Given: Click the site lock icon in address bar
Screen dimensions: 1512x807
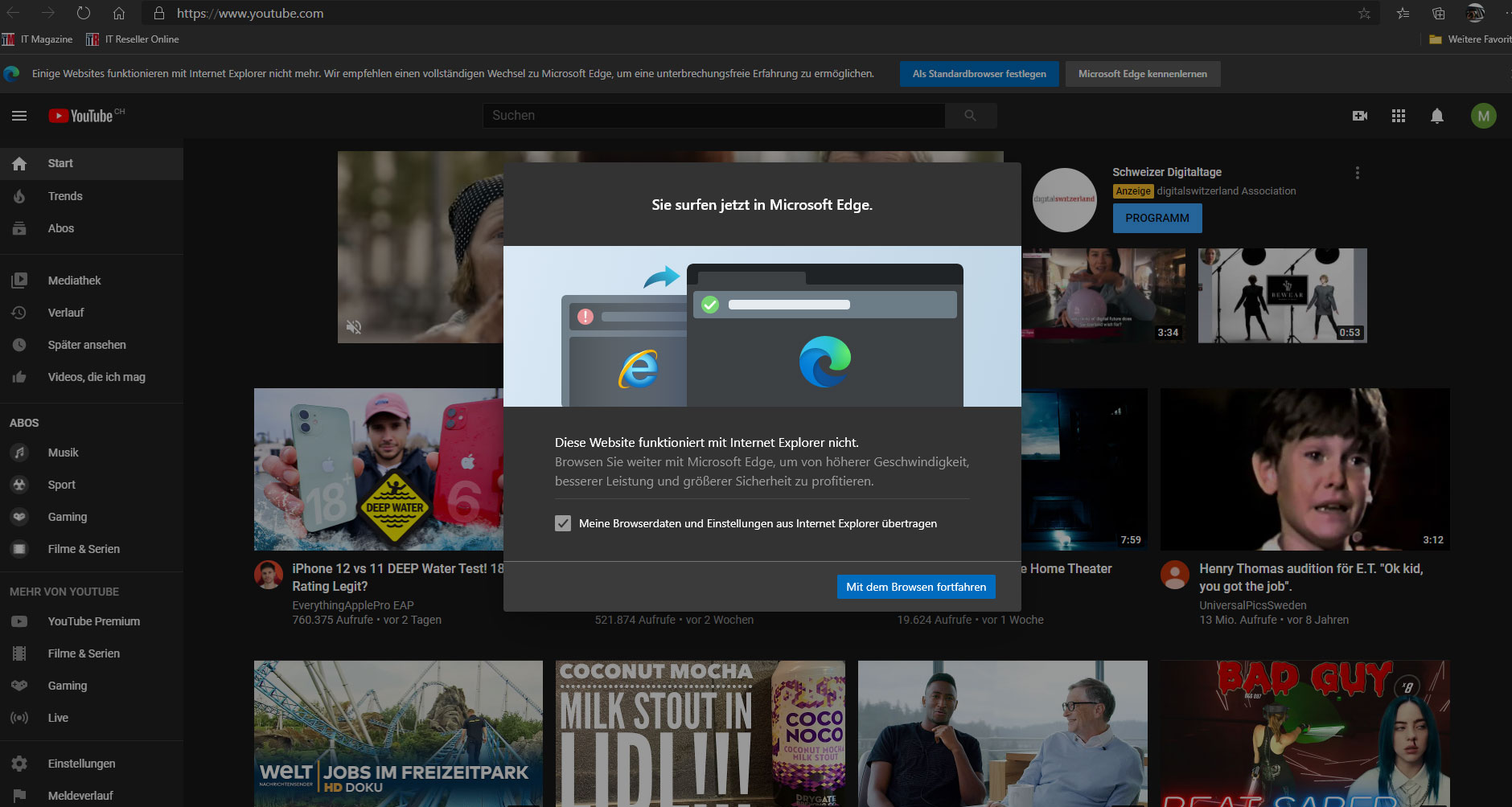Looking at the screenshot, I should (x=159, y=13).
